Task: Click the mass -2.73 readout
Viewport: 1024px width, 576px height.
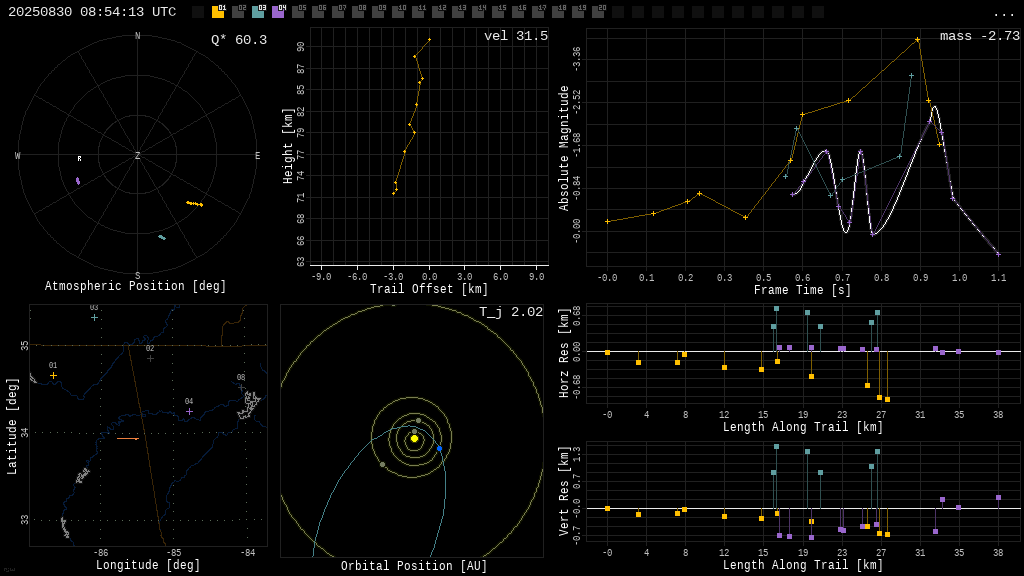Action: point(980,36)
